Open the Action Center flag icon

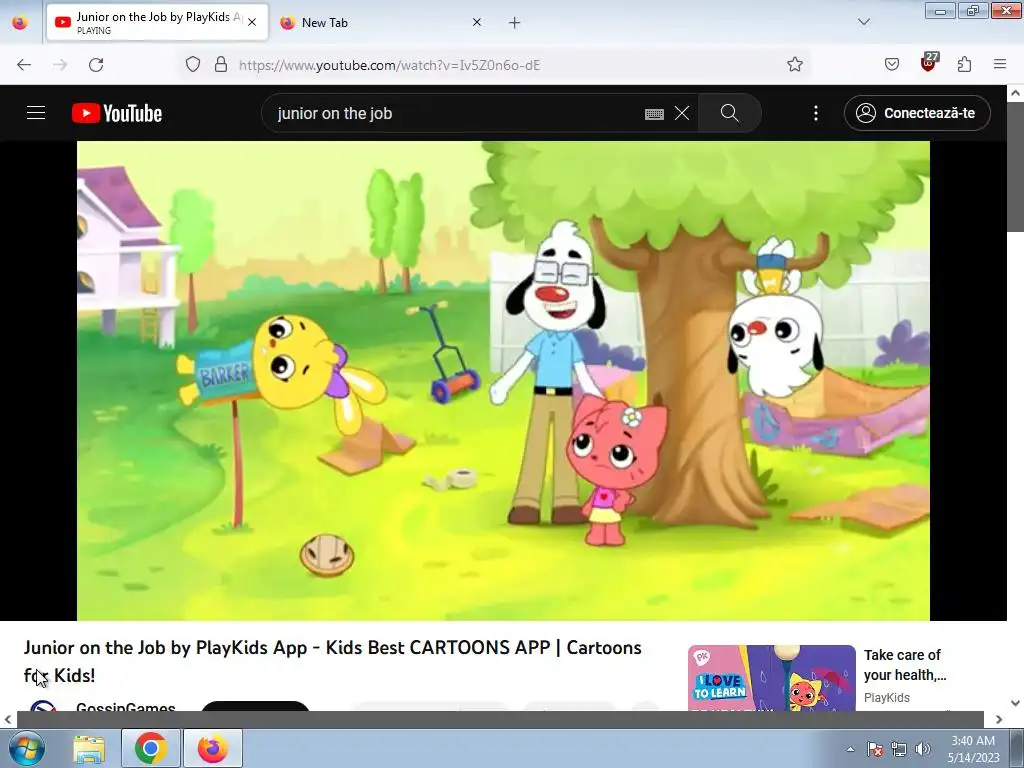875,749
